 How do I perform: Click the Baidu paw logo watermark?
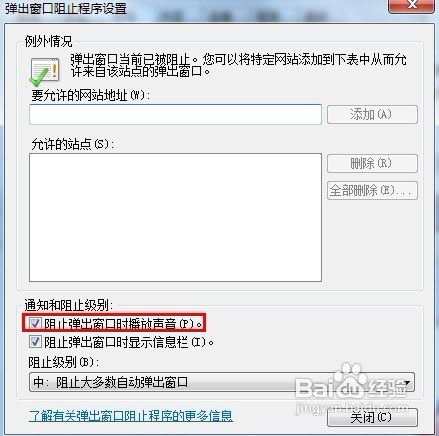coord(350,383)
